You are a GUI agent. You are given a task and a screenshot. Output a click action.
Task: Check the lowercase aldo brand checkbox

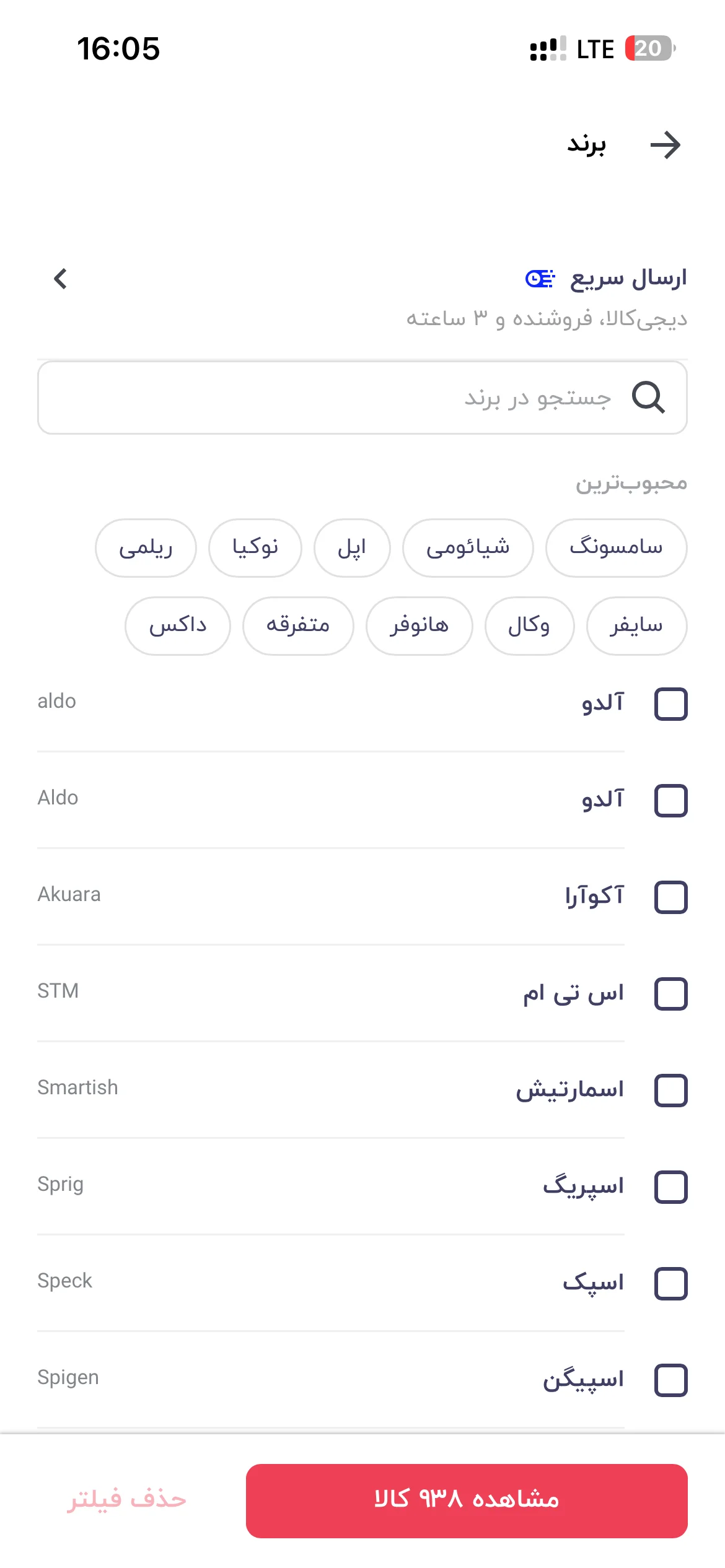pyautogui.click(x=671, y=704)
